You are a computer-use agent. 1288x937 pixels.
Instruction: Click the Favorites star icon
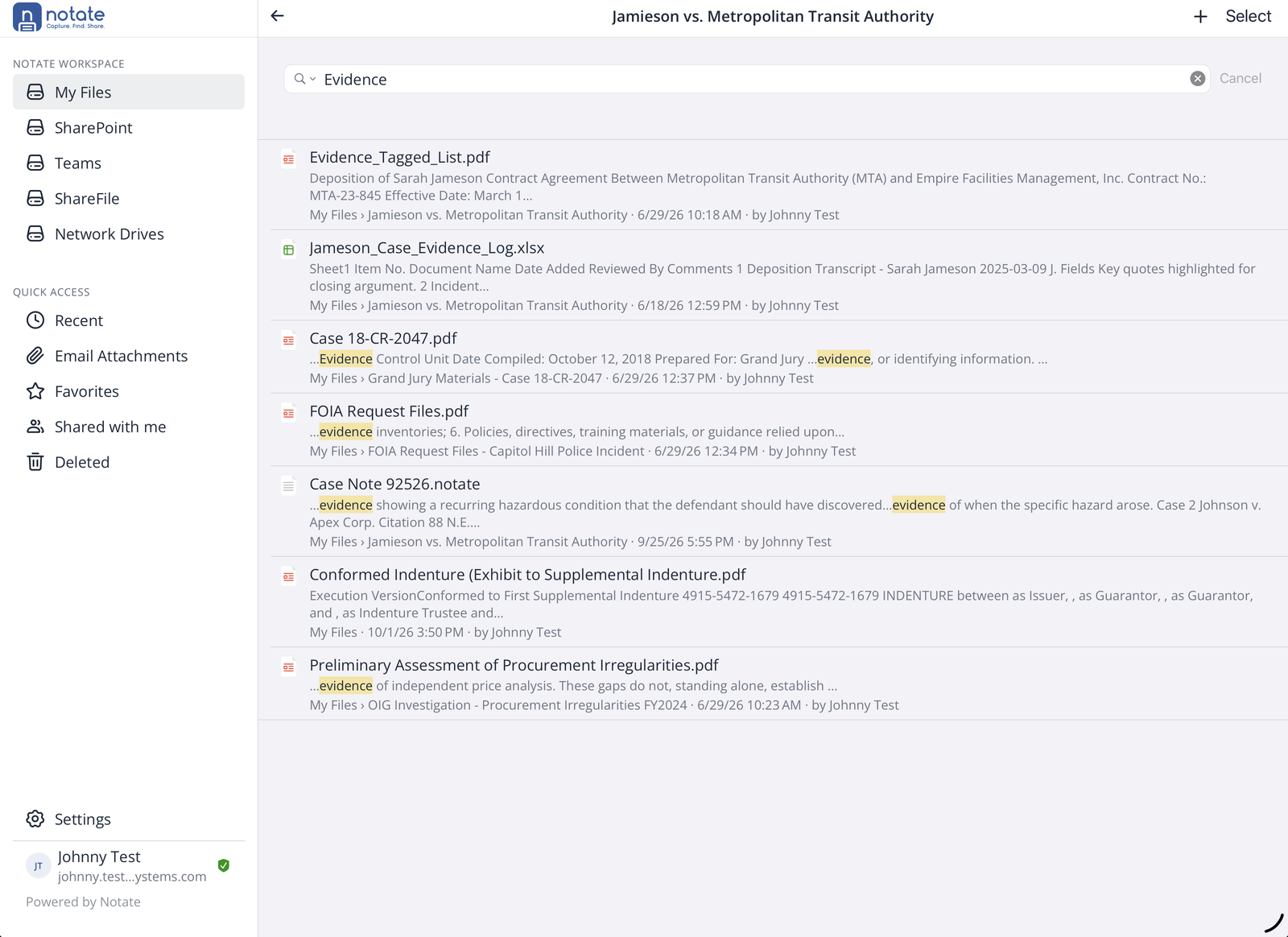coord(35,391)
